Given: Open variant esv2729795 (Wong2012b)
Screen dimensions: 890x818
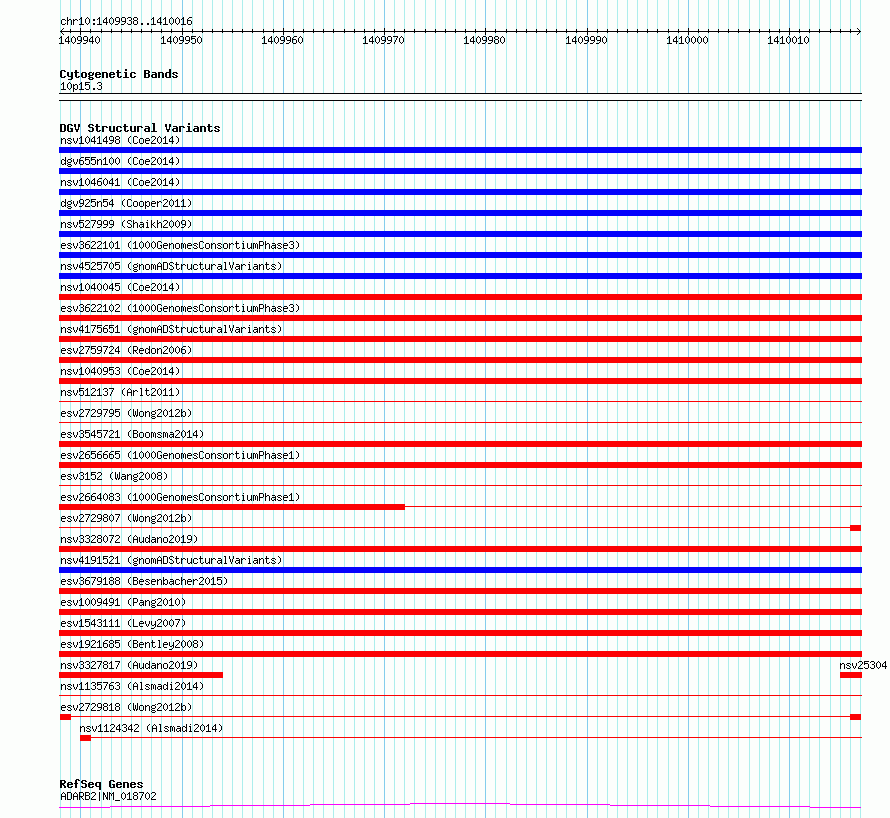Looking at the screenshot, I should 126,413.
